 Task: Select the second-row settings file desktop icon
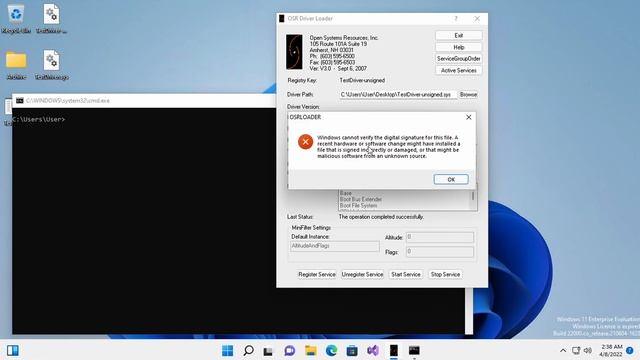pos(51,64)
